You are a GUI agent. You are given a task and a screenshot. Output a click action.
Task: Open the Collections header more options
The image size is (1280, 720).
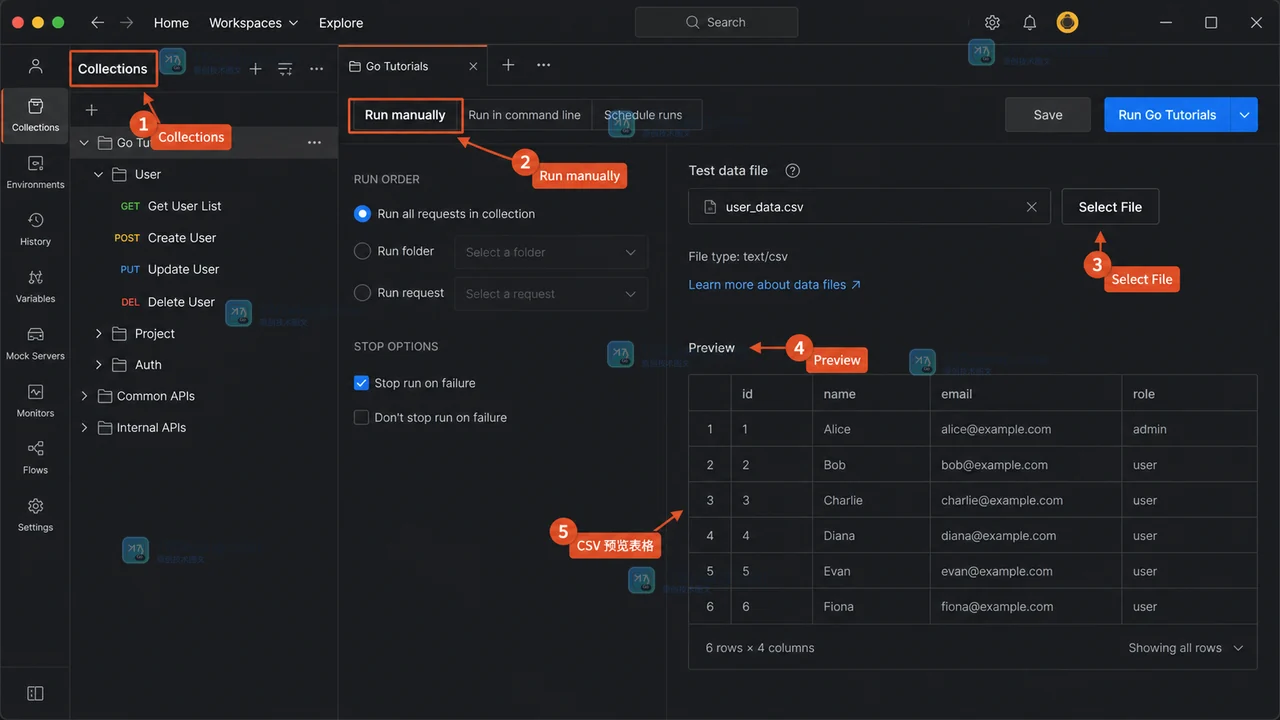click(316, 69)
